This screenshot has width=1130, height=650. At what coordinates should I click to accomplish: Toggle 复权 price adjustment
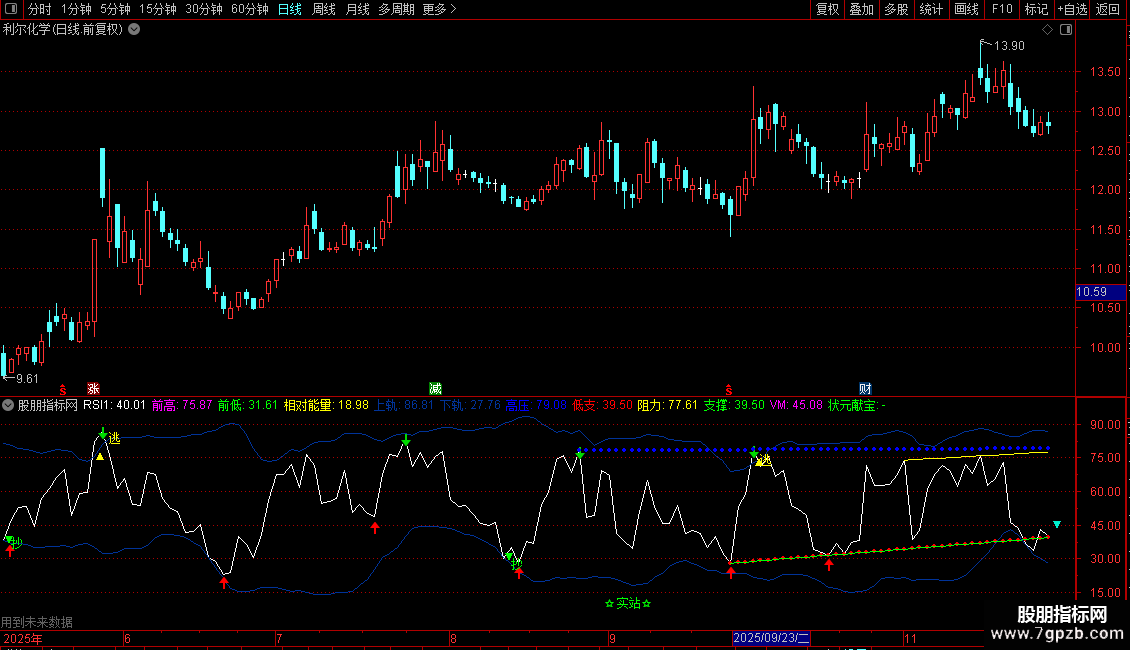click(x=827, y=10)
